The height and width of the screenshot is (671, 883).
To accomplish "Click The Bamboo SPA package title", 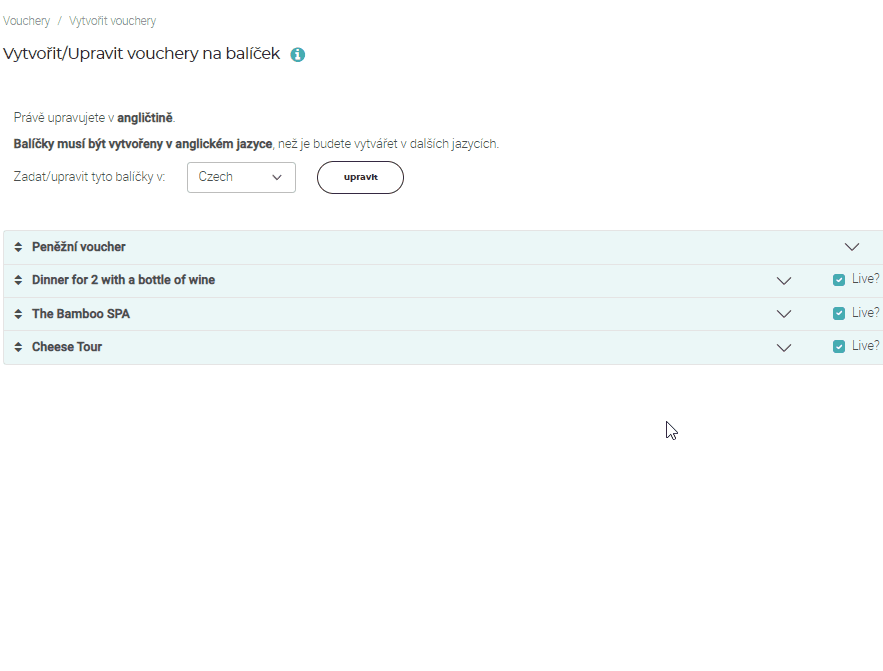I will point(81,314).
